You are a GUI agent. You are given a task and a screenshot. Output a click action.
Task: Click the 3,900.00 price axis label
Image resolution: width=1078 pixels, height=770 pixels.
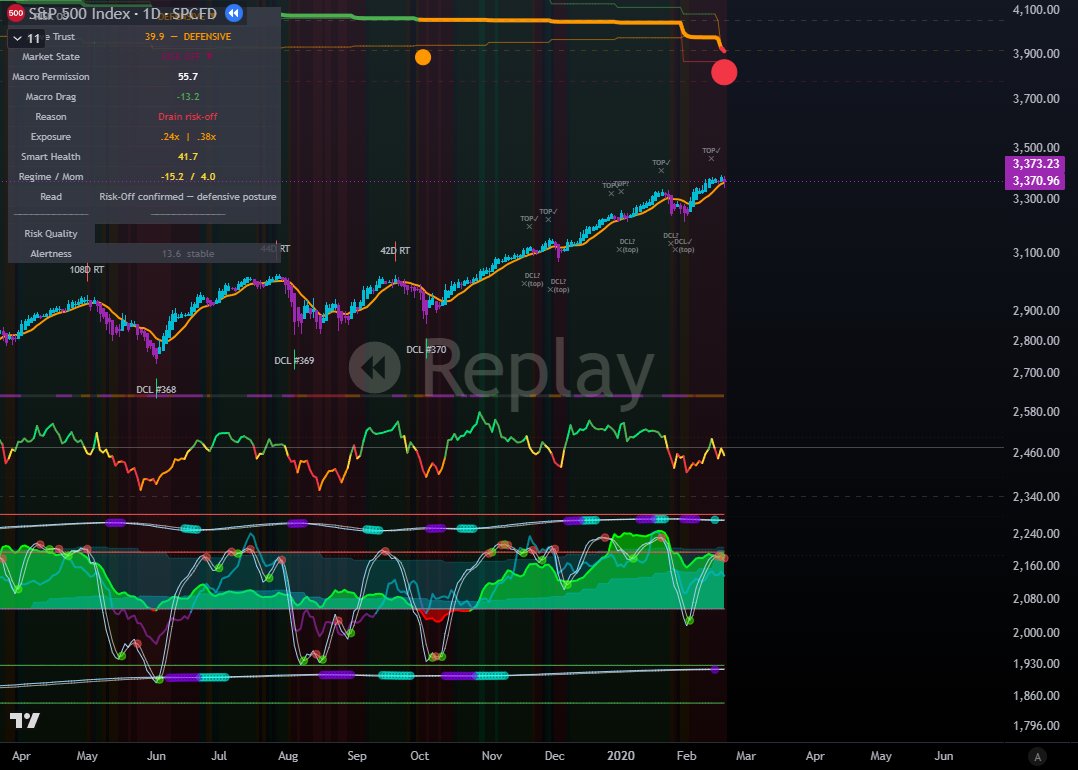pyautogui.click(x=1036, y=54)
